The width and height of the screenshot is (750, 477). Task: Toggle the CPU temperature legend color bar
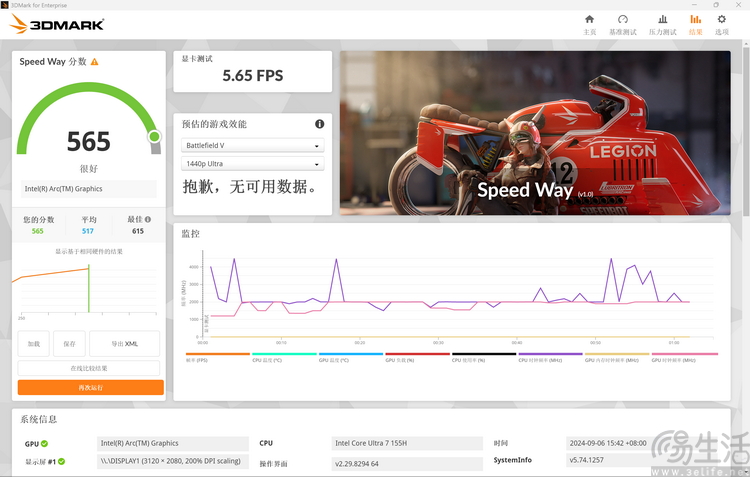[284, 354]
